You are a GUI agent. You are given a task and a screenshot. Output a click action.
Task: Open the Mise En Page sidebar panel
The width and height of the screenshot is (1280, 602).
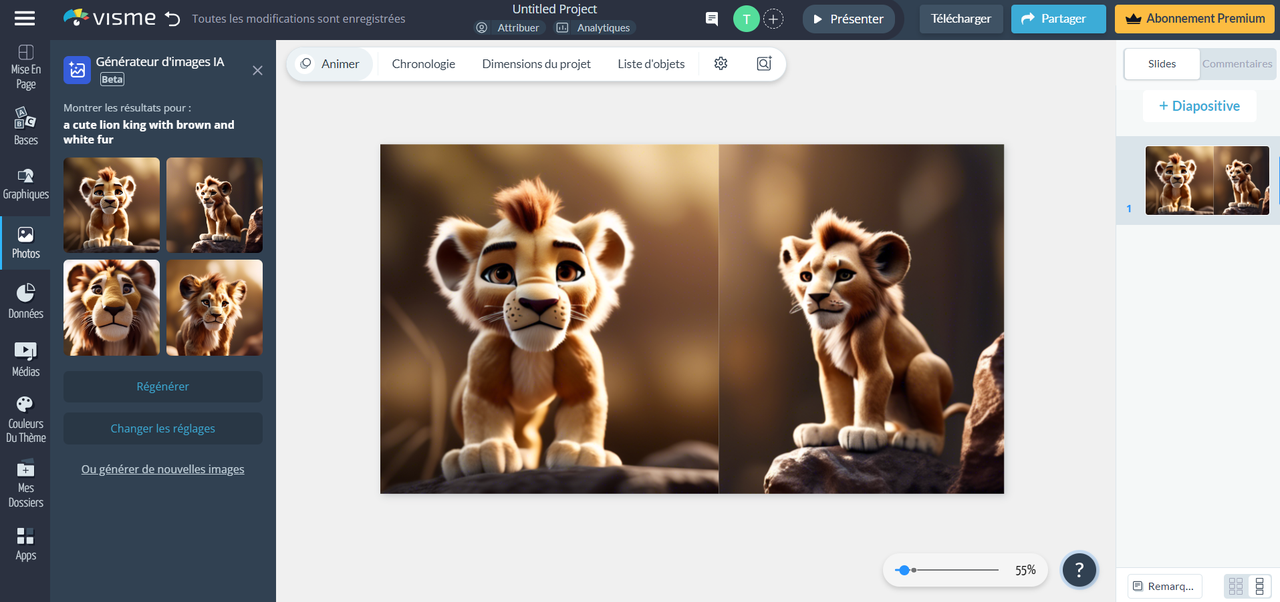pos(25,67)
